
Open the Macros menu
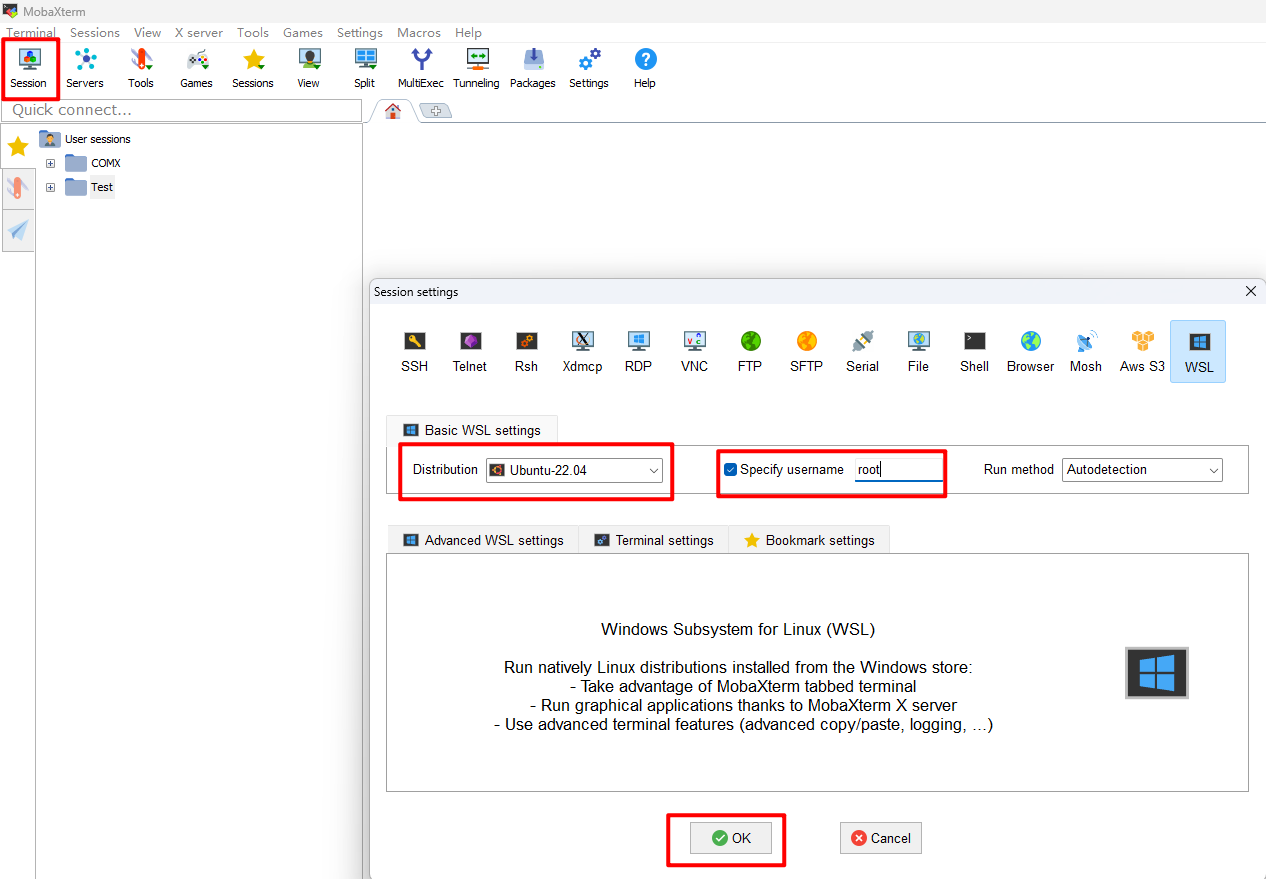[419, 33]
